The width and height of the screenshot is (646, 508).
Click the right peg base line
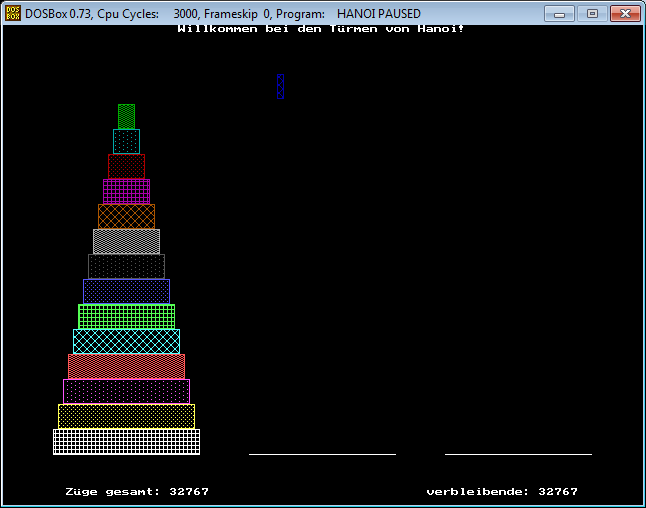(x=518, y=454)
